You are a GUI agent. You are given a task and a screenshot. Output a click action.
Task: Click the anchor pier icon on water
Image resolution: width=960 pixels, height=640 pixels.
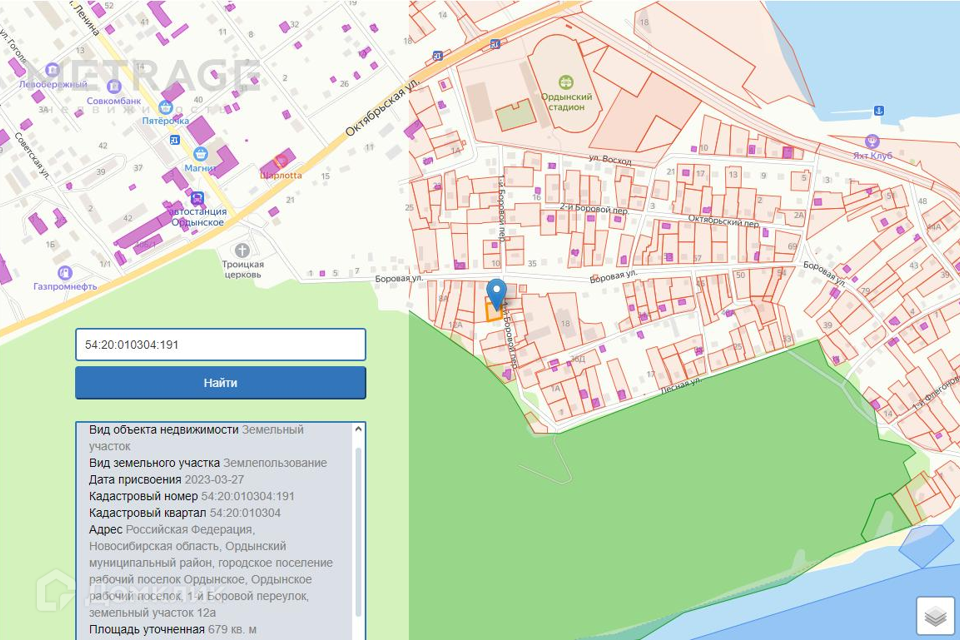coord(879,111)
